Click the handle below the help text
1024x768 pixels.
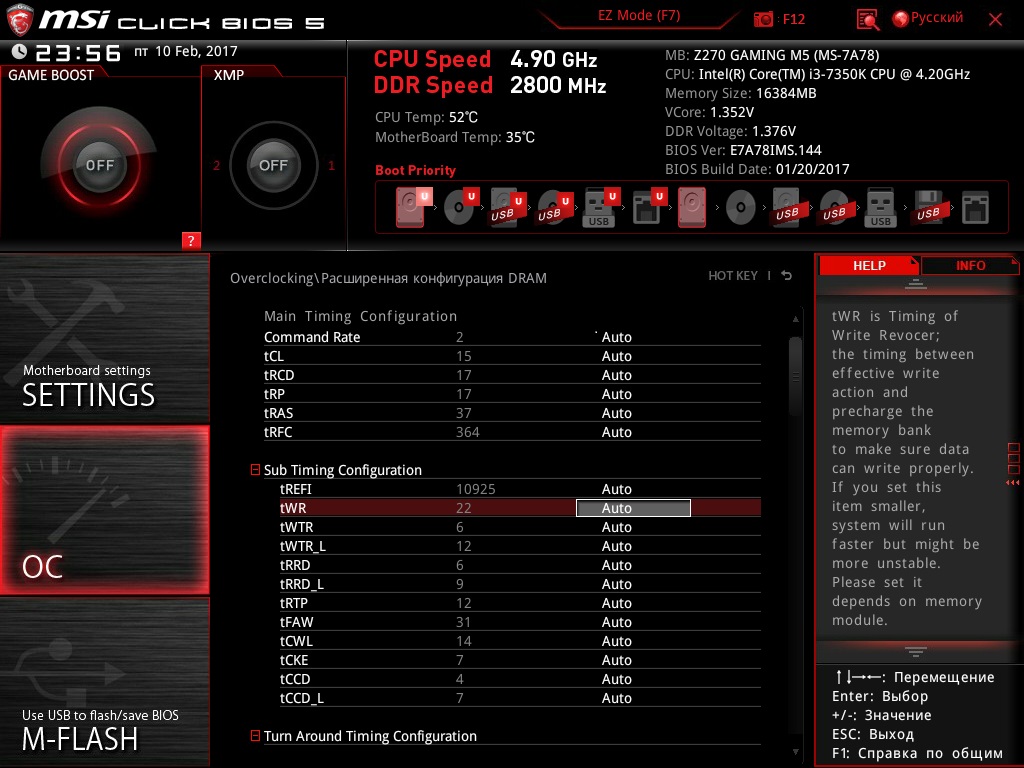[x=916, y=651]
